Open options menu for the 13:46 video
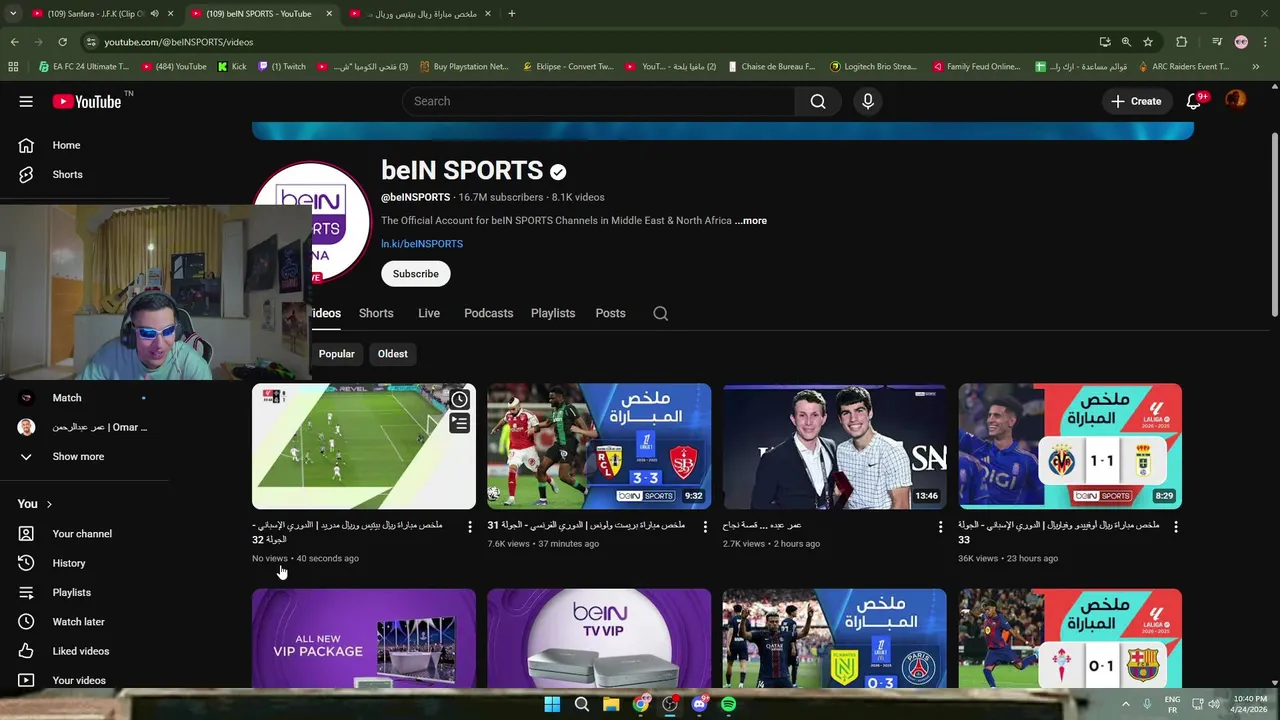1280x720 pixels. 940,527
